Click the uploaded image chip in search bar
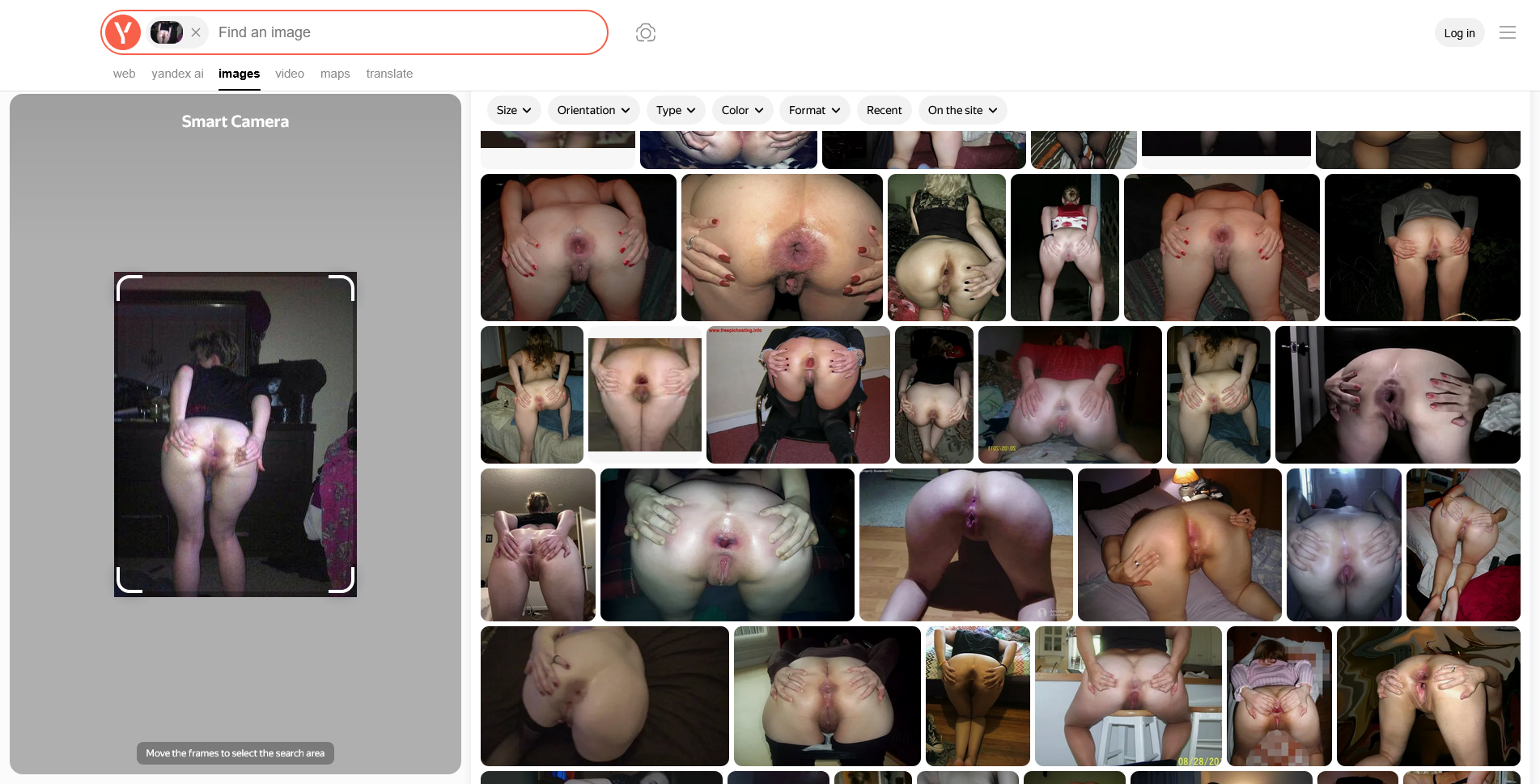This screenshot has height=784, width=1540. [167, 32]
